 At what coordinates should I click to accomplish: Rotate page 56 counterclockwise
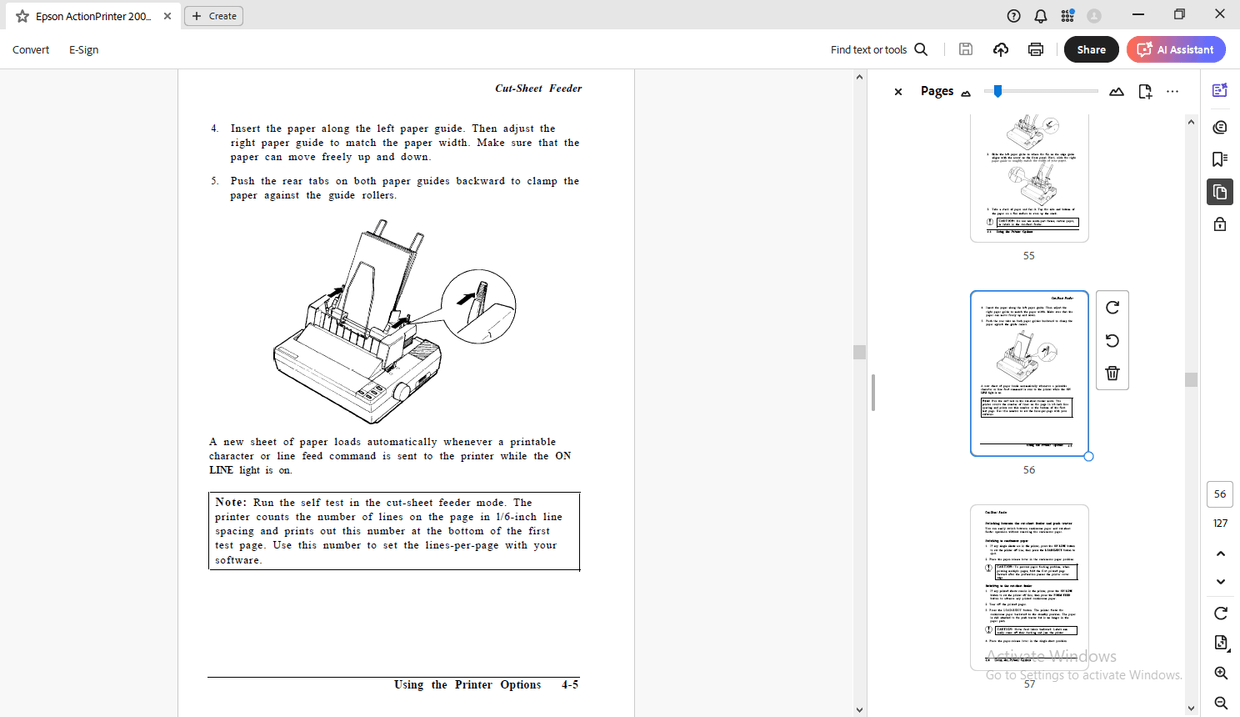point(1112,340)
